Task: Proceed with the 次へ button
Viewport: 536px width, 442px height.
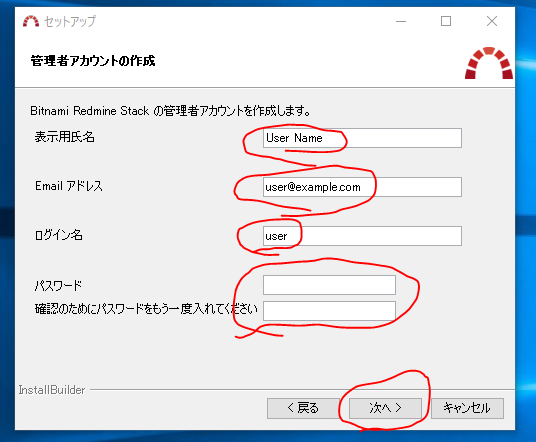Action: 385,408
